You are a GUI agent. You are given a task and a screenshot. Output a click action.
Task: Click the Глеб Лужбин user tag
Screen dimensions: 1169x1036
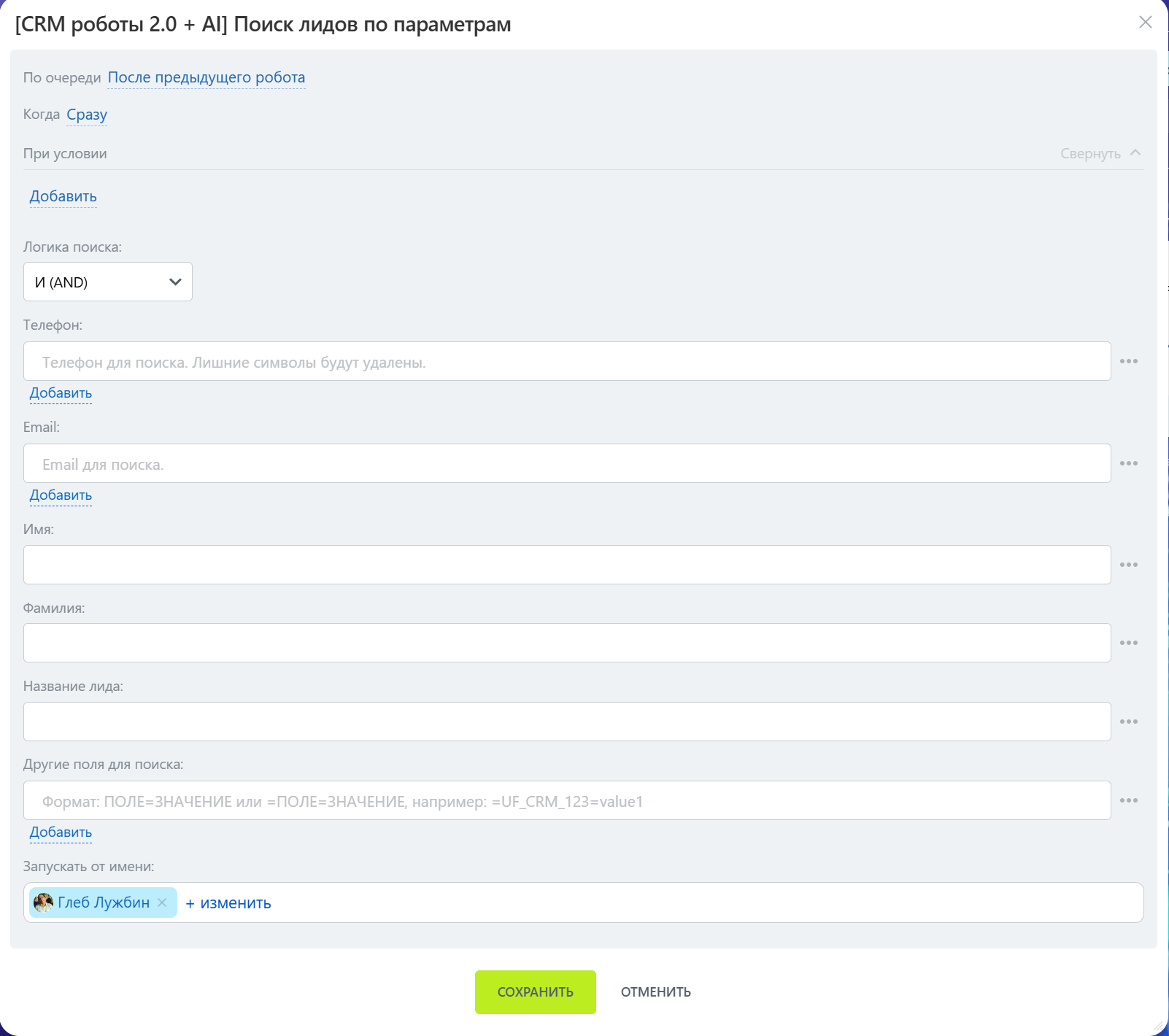tap(104, 902)
